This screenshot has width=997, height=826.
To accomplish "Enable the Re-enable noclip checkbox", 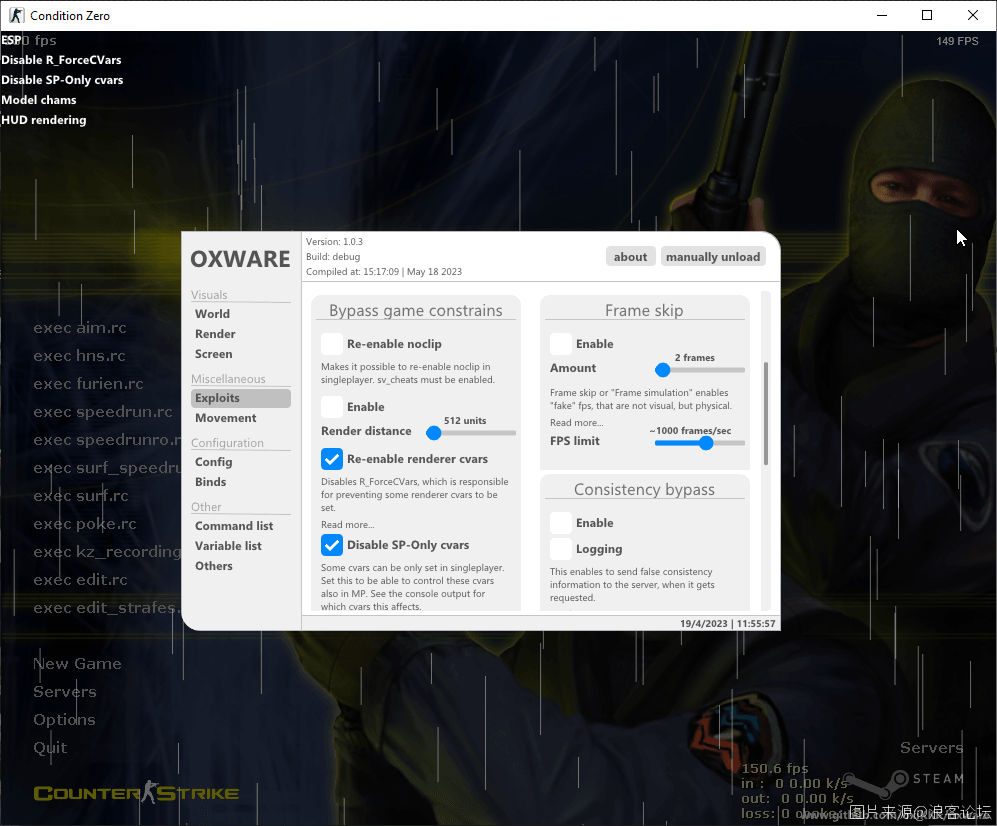I will coord(332,344).
